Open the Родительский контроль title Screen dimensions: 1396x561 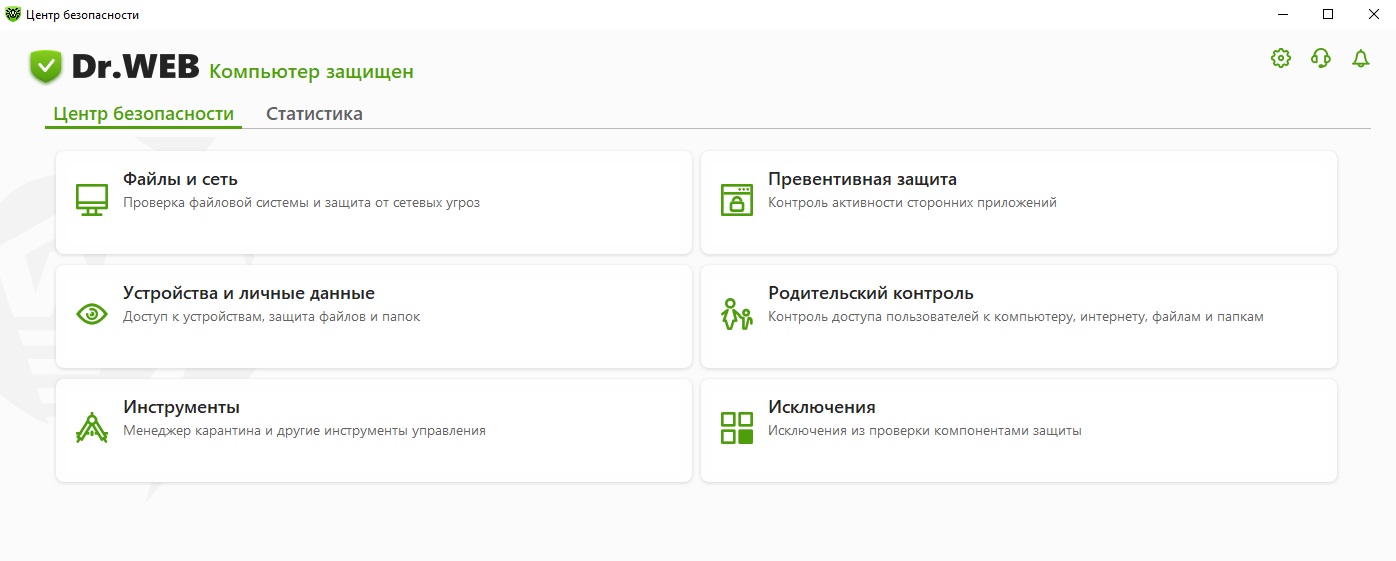[870, 294]
